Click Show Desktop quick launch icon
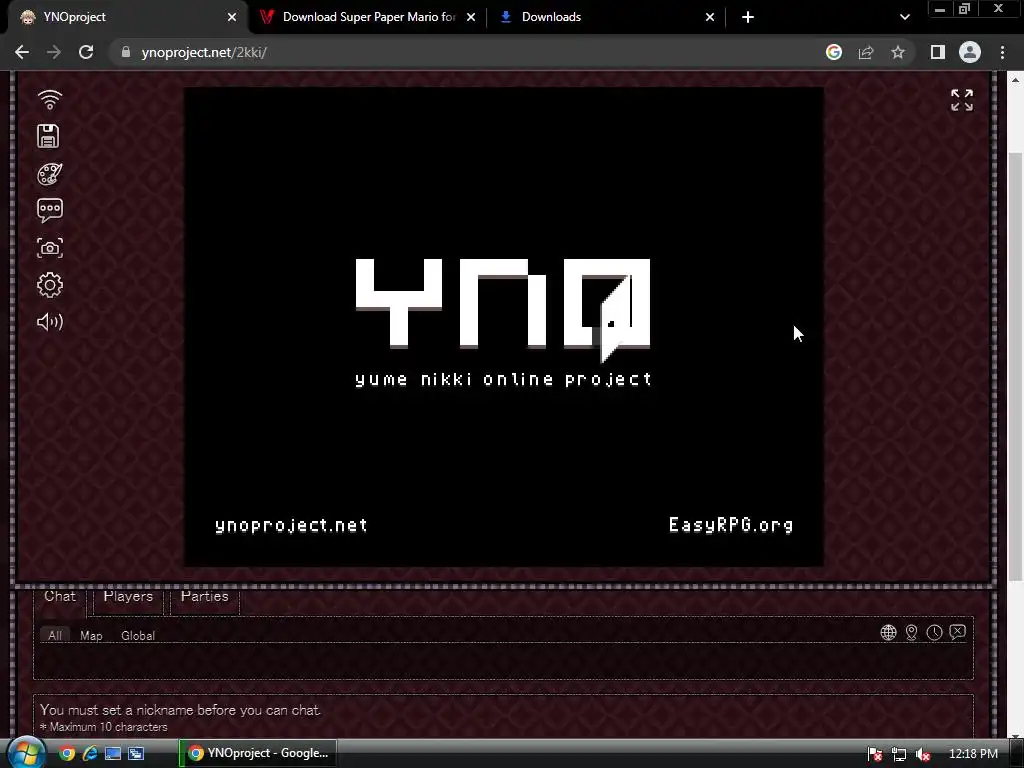1024x768 pixels. click(113, 754)
